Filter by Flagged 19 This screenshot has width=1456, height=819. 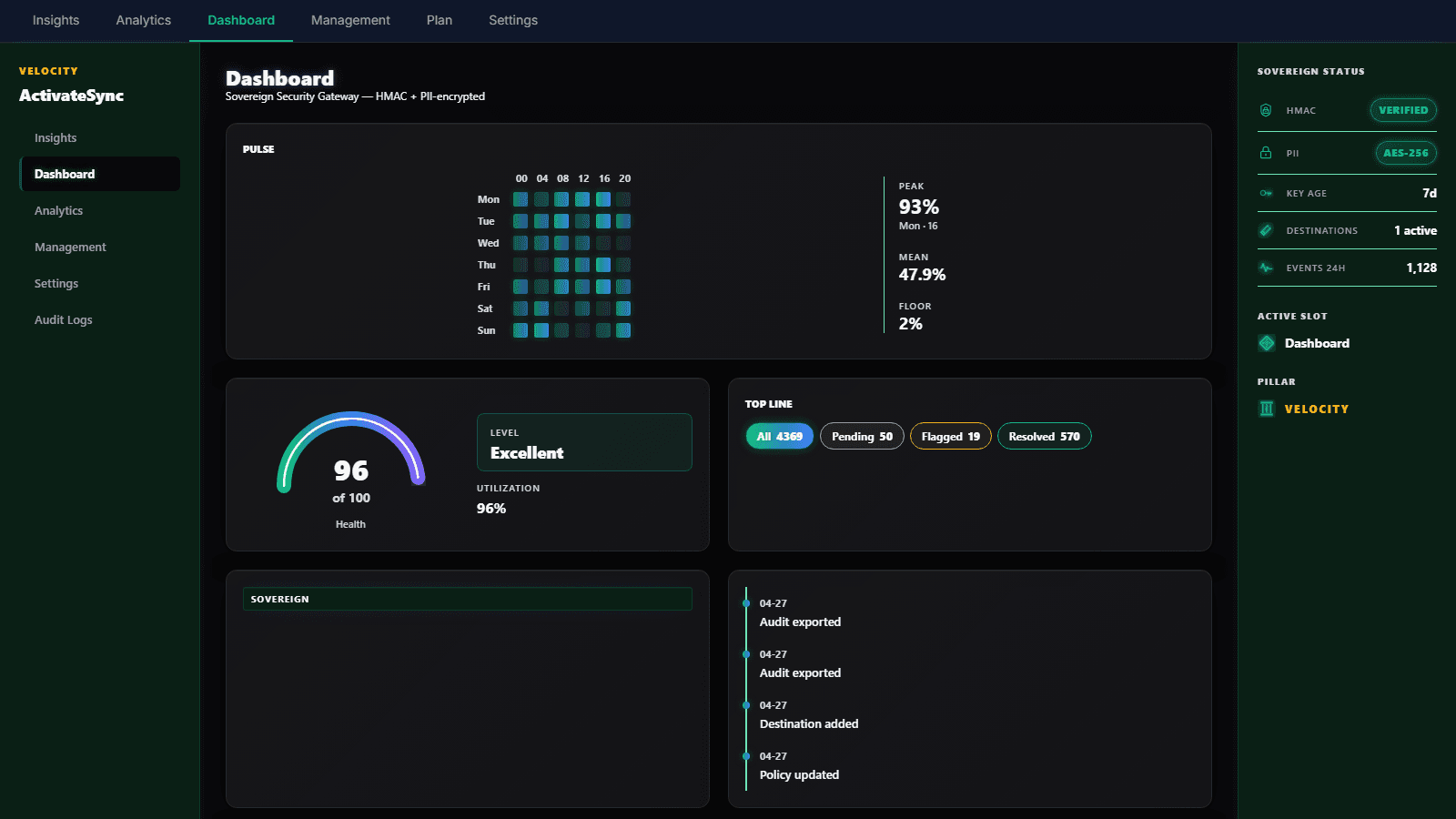coord(951,436)
